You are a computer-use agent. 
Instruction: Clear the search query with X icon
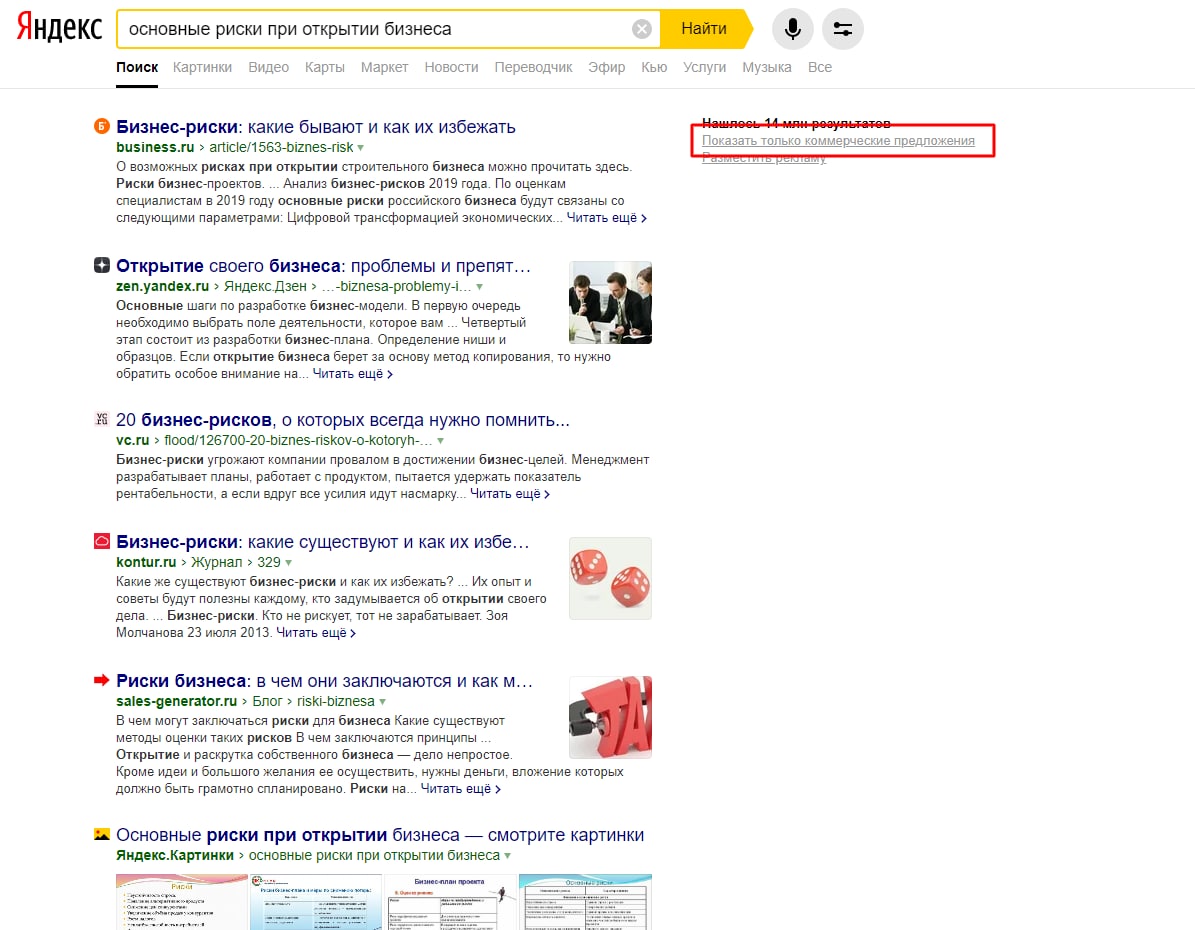point(642,29)
